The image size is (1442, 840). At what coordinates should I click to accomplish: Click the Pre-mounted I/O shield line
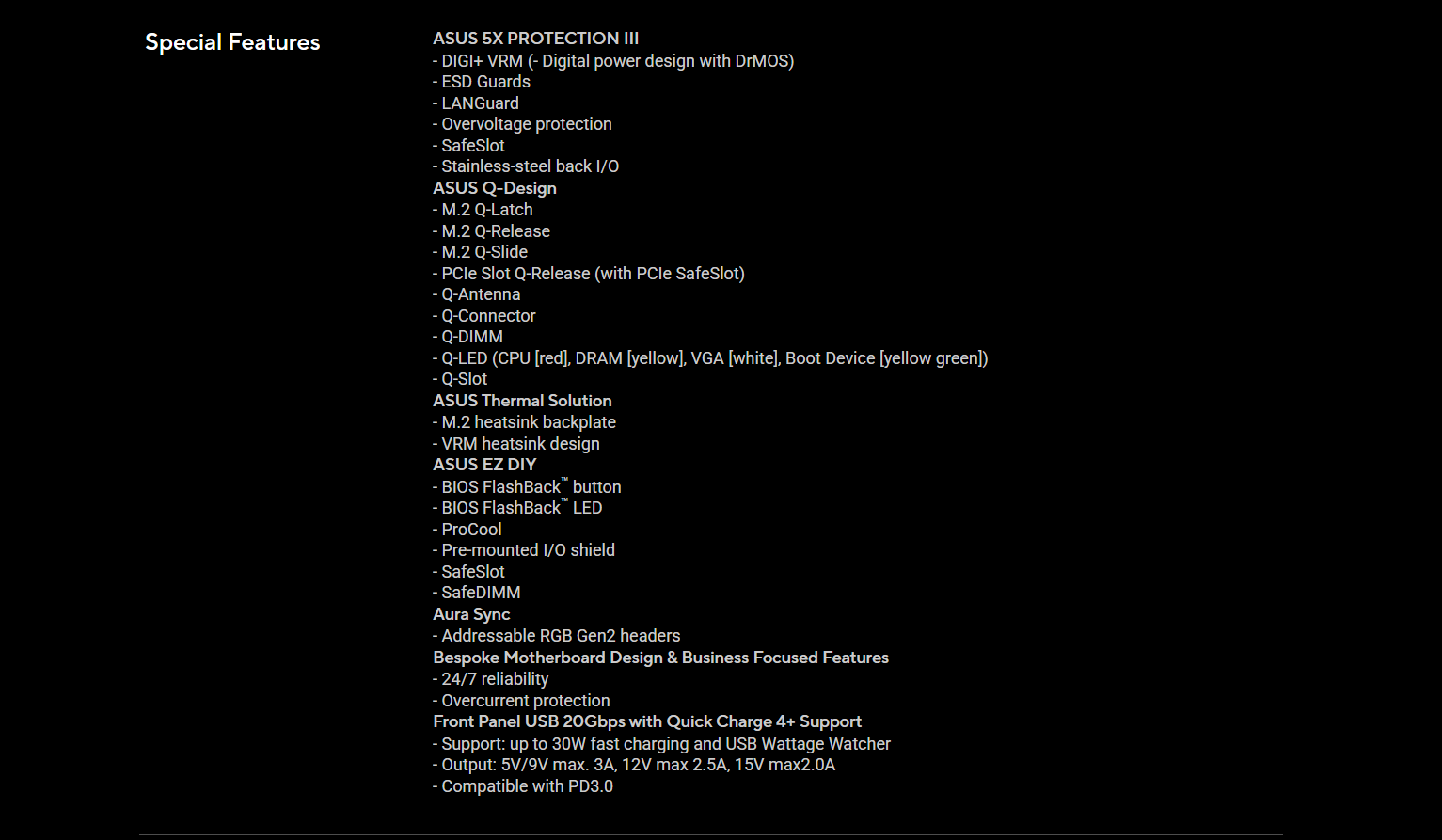point(524,550)
